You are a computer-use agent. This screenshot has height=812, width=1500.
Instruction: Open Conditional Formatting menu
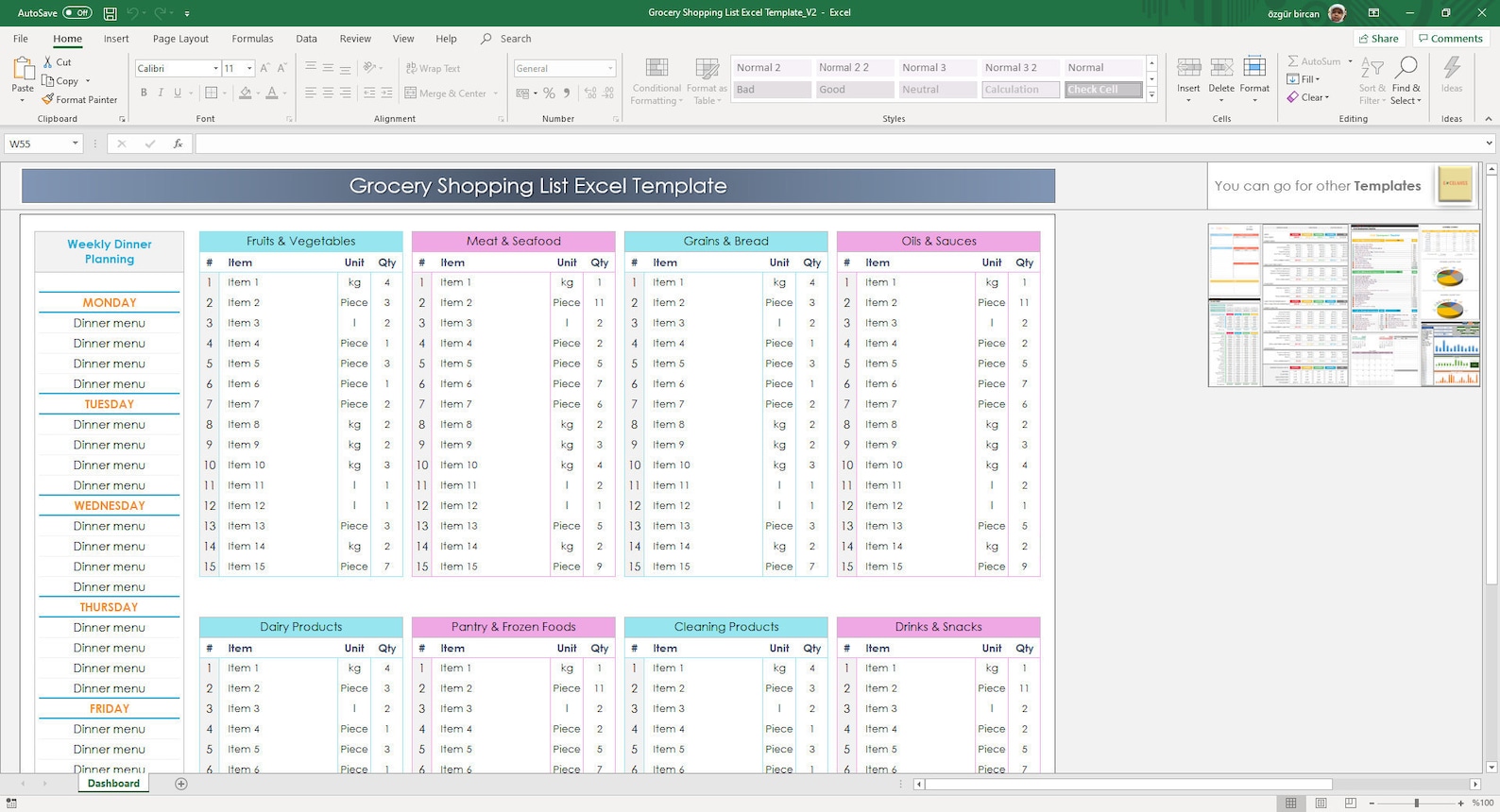click(x=656, y=81)
